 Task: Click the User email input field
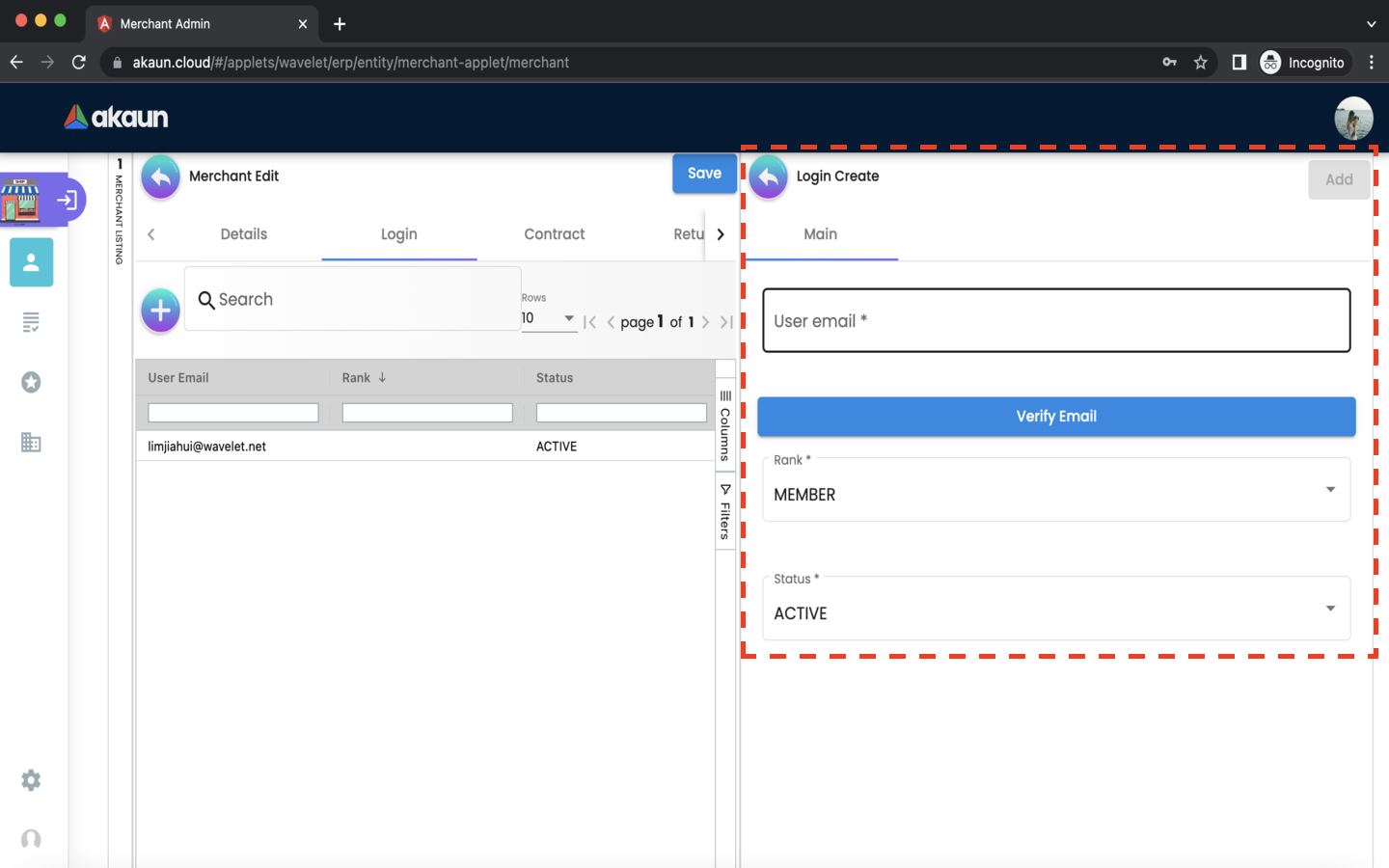[x=1055, y=321]
